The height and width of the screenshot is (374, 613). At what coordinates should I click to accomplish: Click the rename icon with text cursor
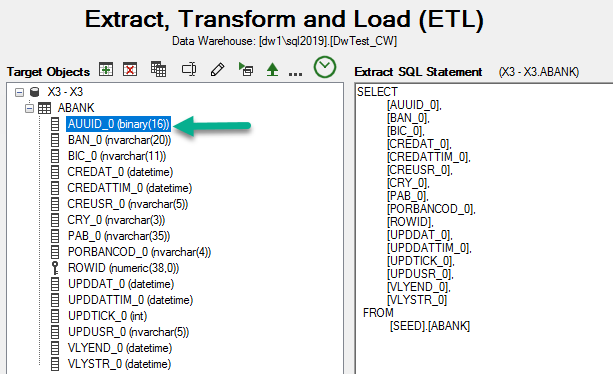click(x=189, y=70)
